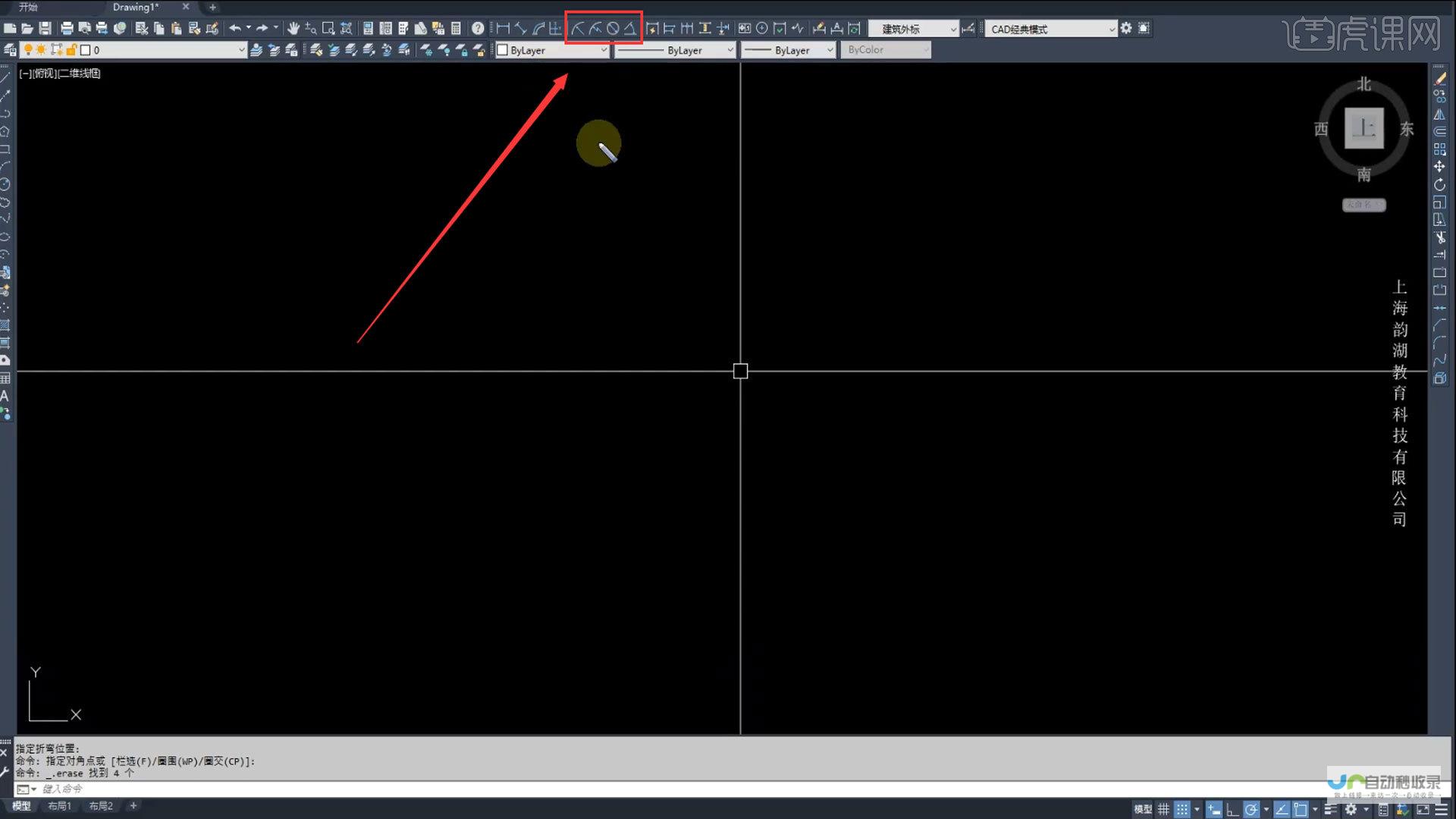Image resolution: width=1456 pixels, height=819 pixels.
Task: Open a new drawing tab with the plus button
Action: (x=212, y=7)
